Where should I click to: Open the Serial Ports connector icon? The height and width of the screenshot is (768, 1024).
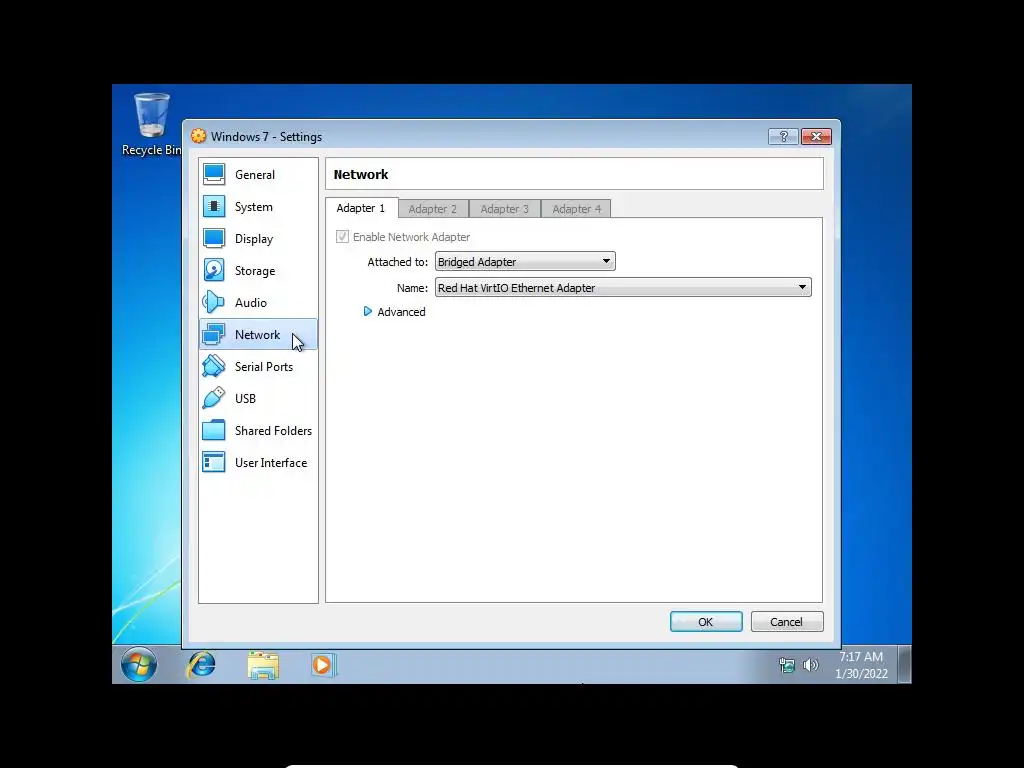point(214,366)
